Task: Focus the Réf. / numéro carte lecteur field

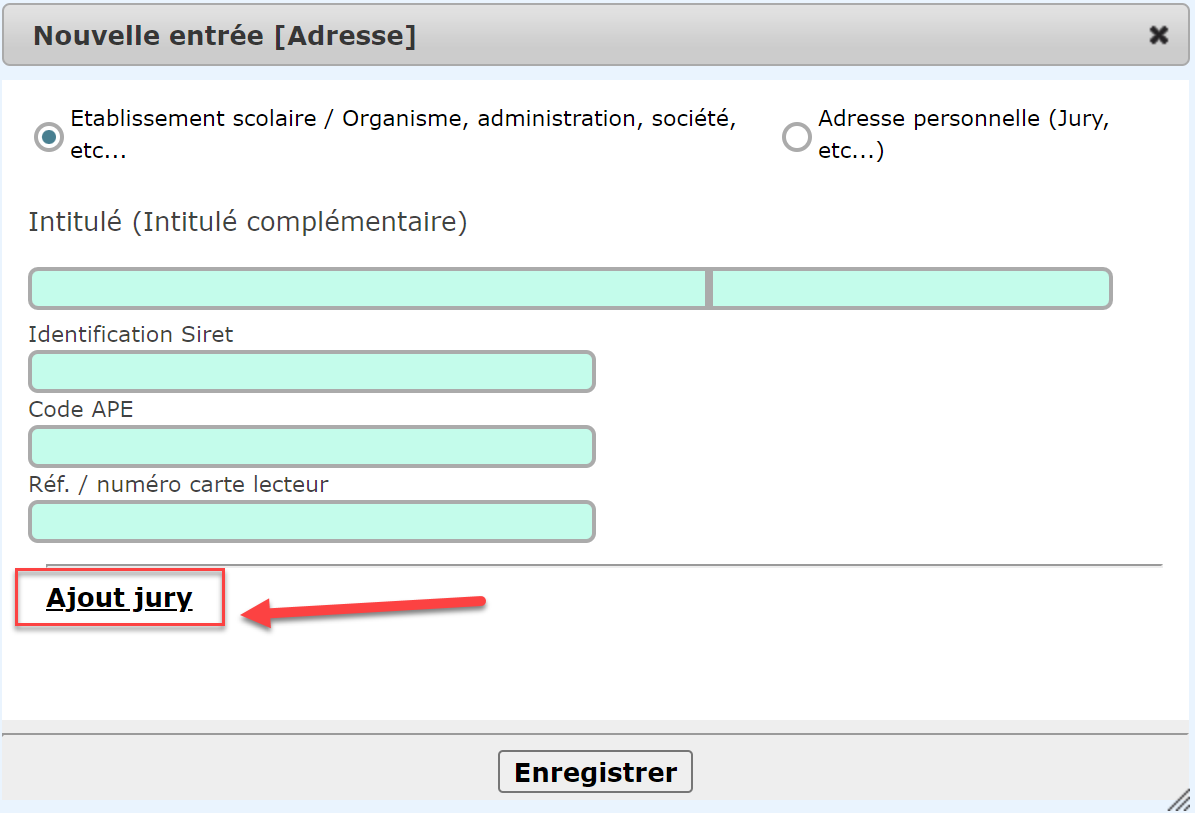Action: point(312,522)
